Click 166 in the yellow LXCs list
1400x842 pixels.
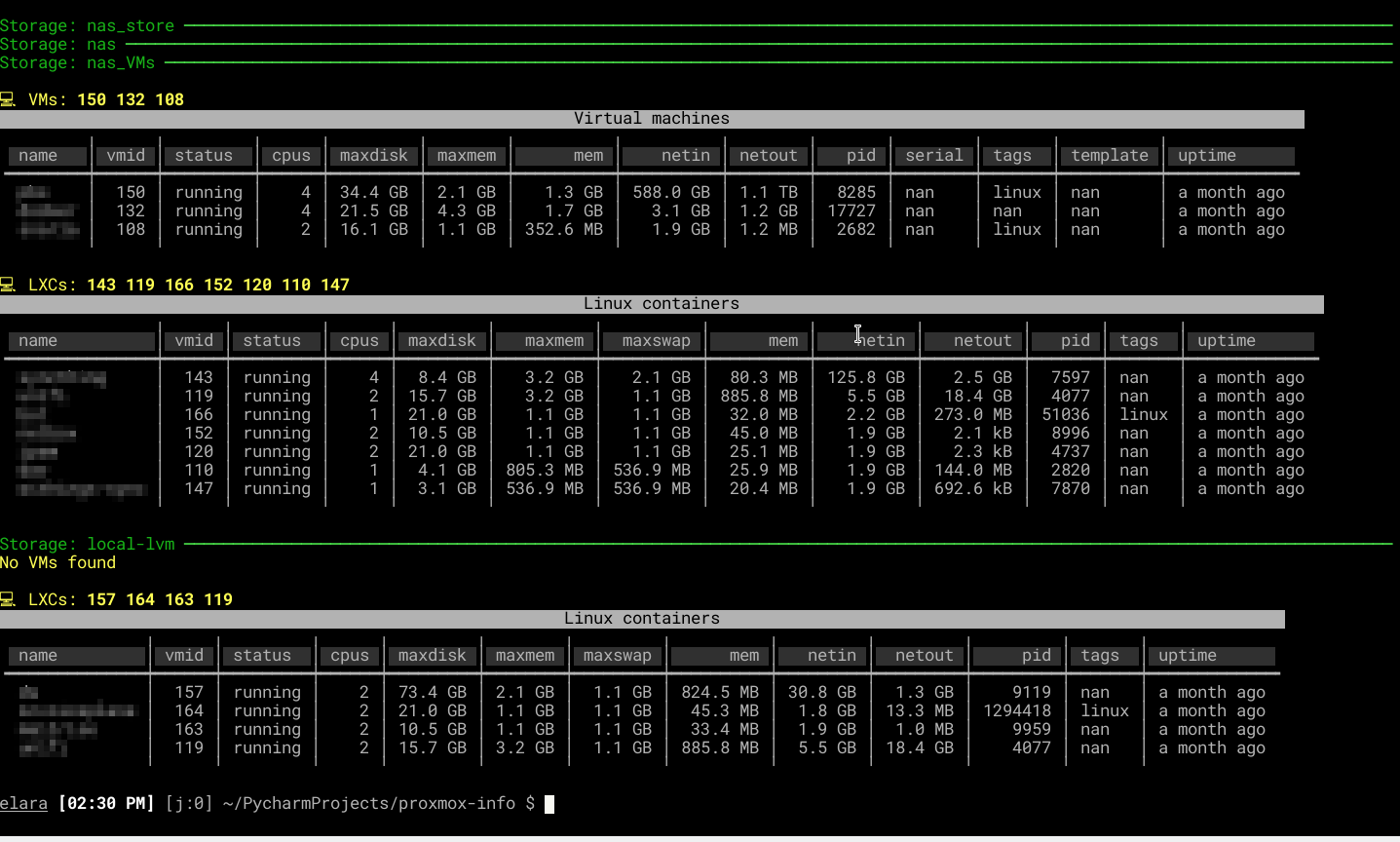179,285
